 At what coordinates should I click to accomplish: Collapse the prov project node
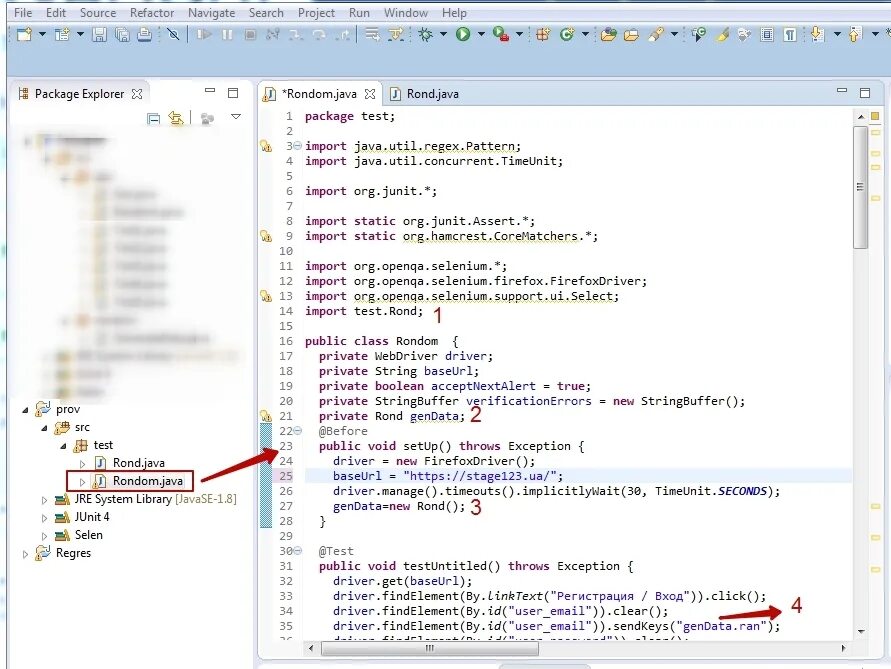point(25,410)
